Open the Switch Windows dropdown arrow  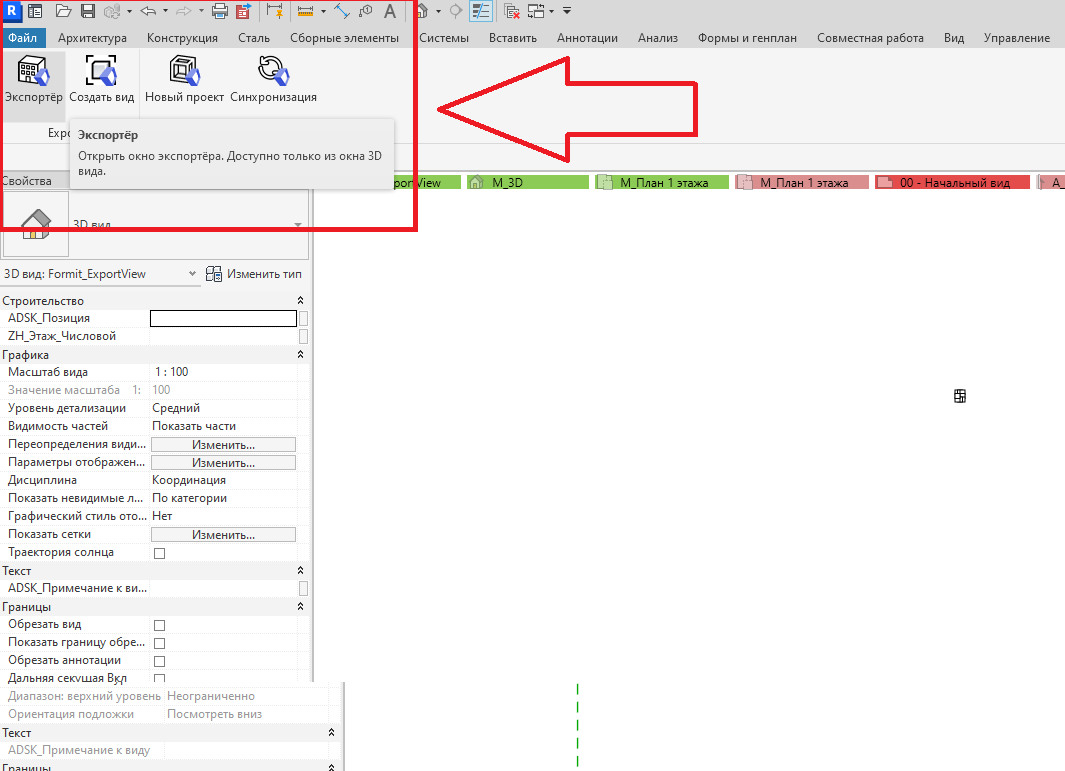point(551,11)
